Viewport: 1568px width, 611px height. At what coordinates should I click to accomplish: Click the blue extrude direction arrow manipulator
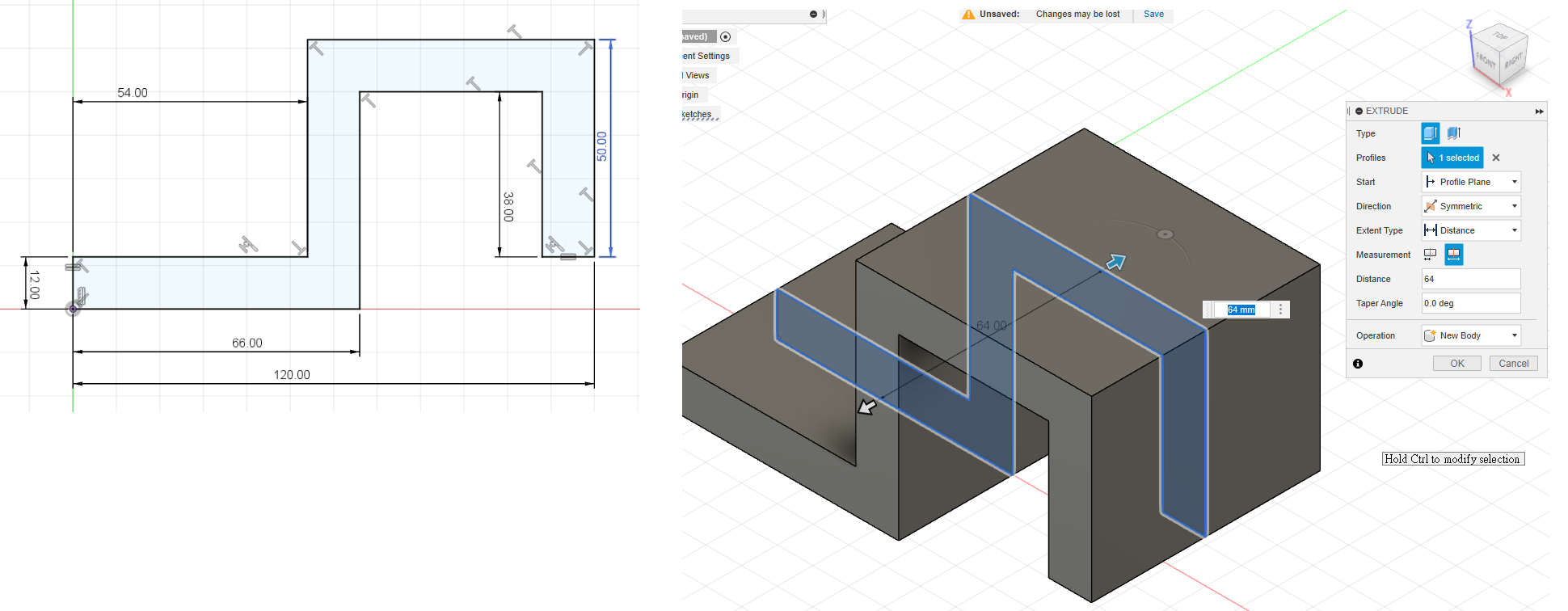pyautogui.click(x=1116, y=262)
